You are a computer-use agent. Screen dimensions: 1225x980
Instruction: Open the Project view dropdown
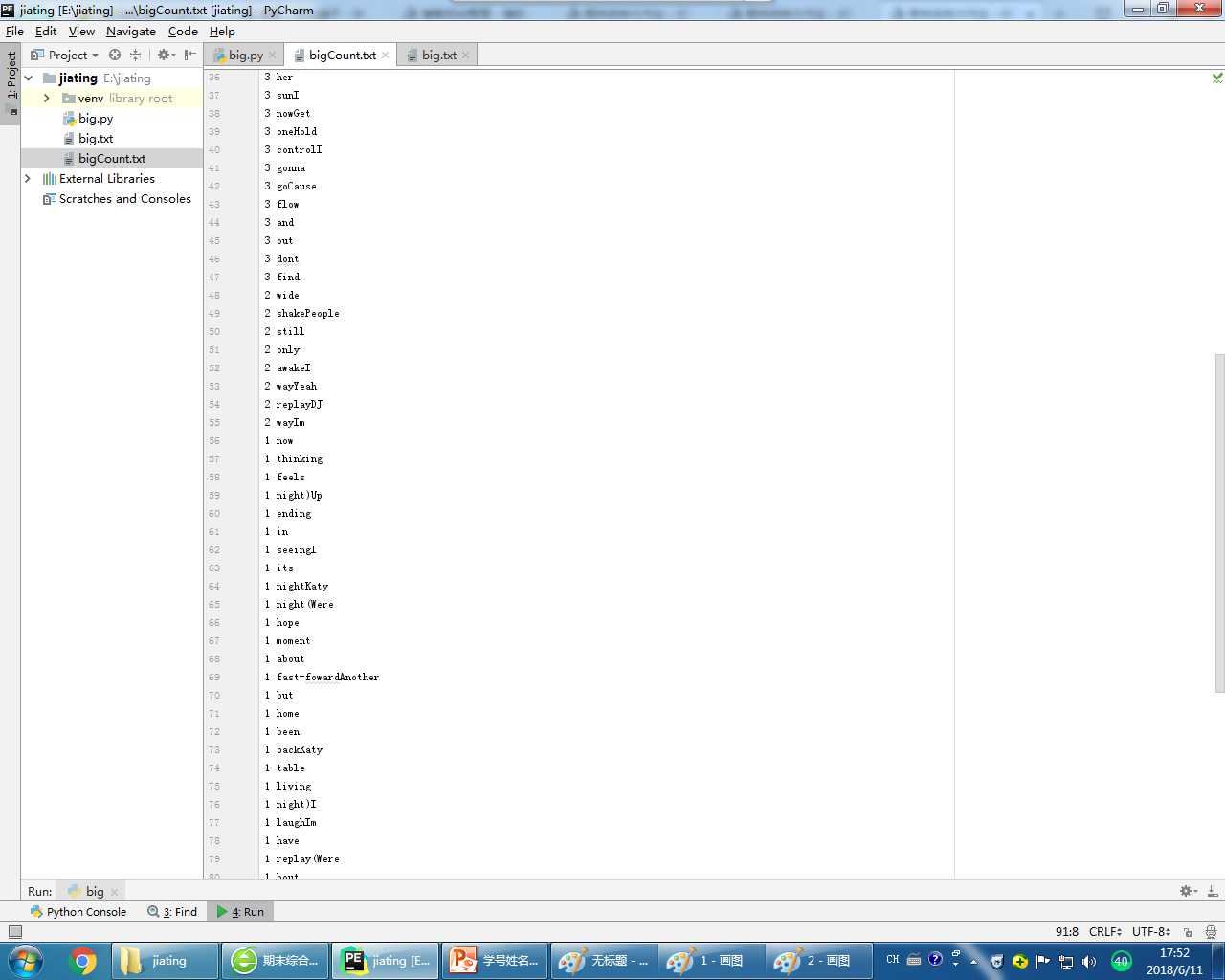pyautogui.click(x=65, y=55)
